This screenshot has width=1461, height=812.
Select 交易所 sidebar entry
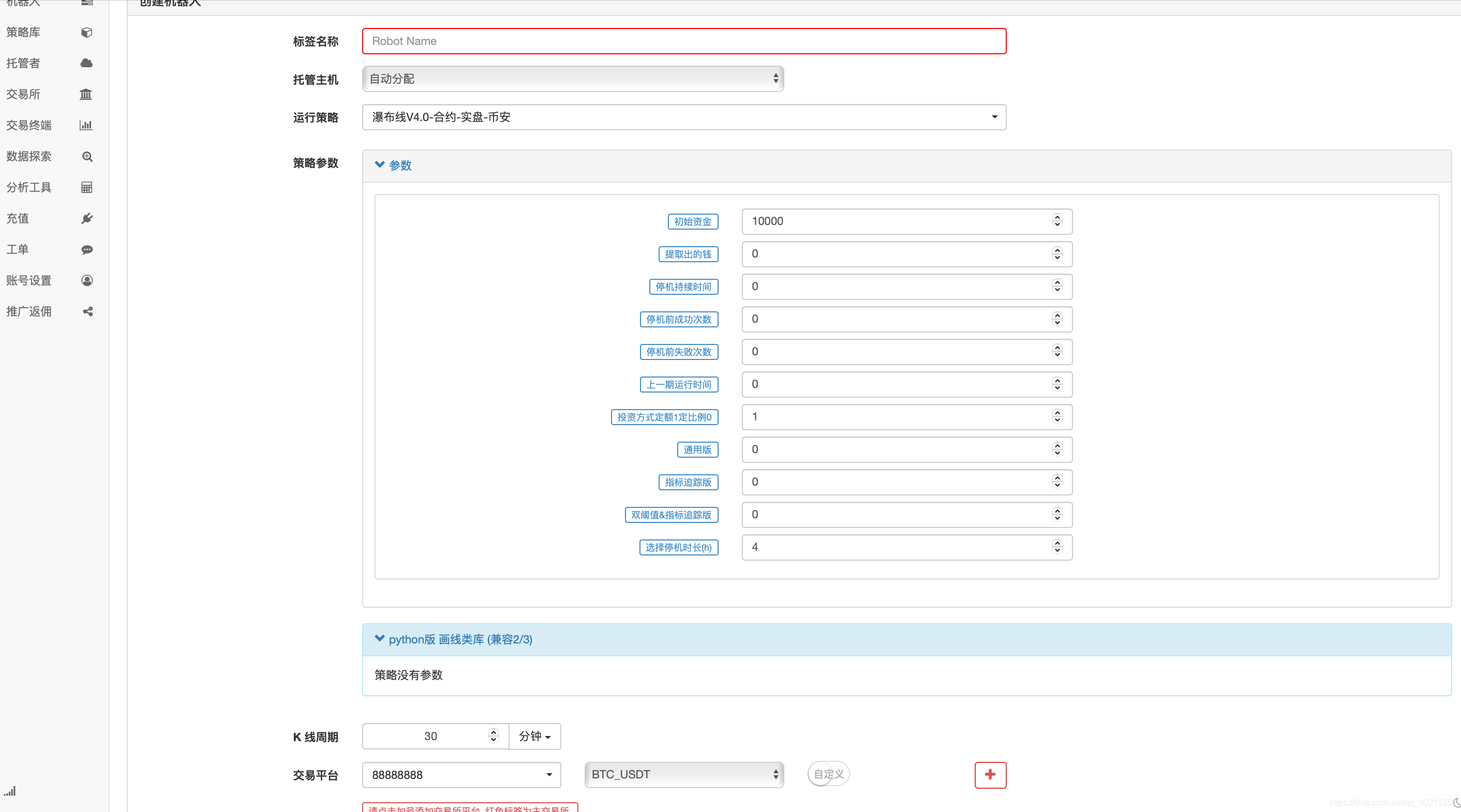point(23,94)
